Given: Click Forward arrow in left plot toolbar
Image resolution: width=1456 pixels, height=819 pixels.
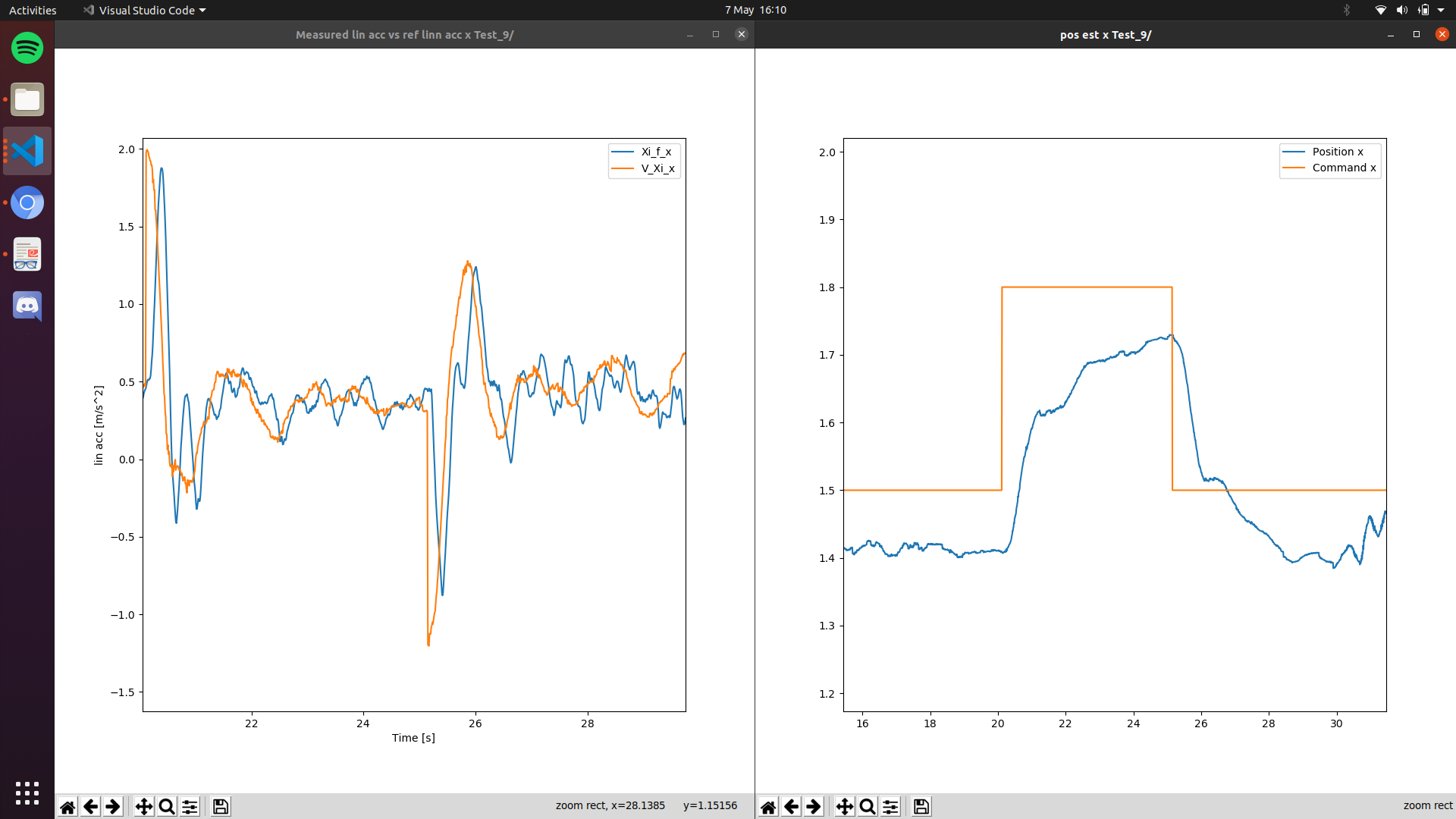Looking at the screenshot, I should point(113,806).
